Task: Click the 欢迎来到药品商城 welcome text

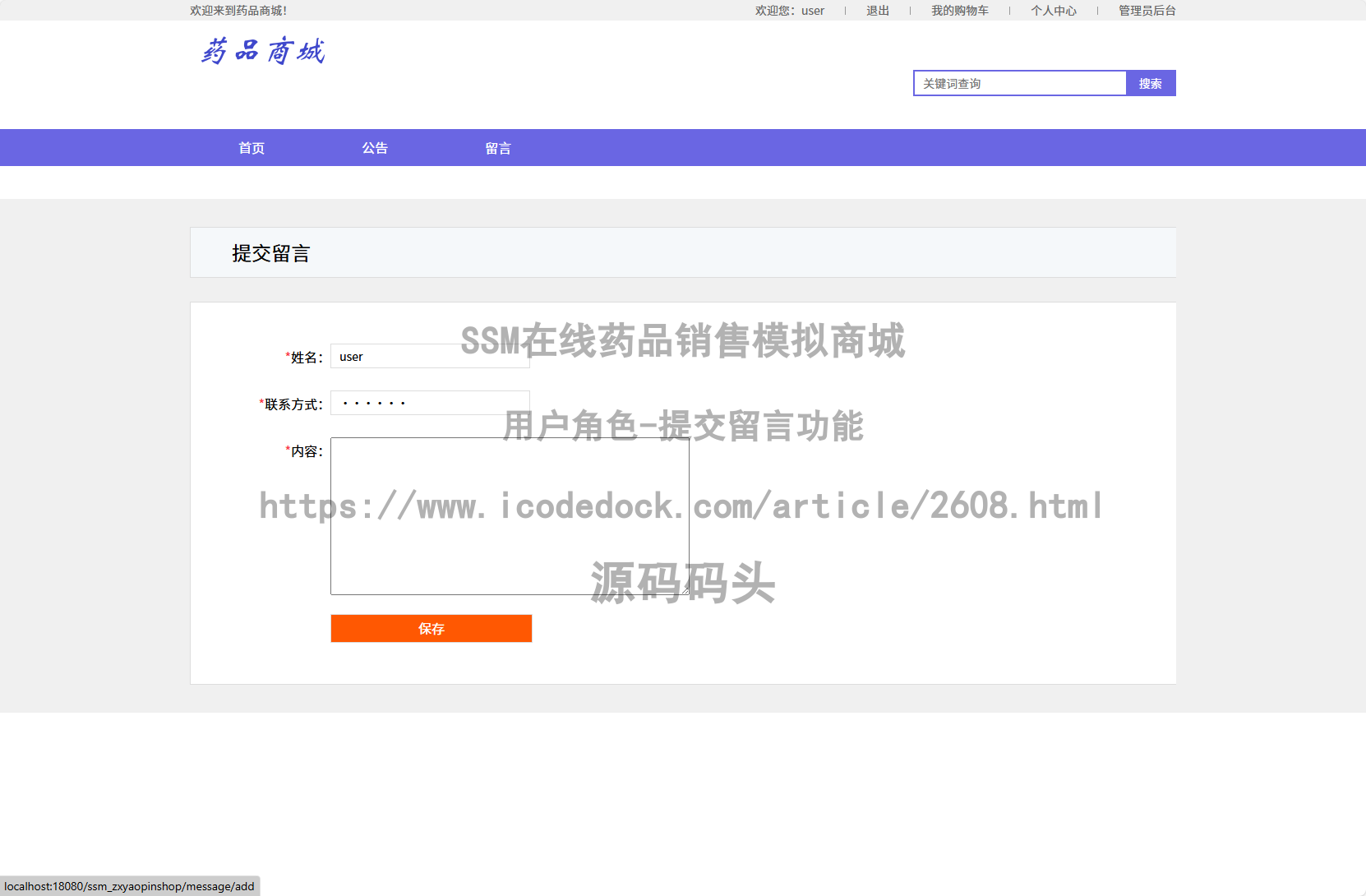Action: pos(238,10)
